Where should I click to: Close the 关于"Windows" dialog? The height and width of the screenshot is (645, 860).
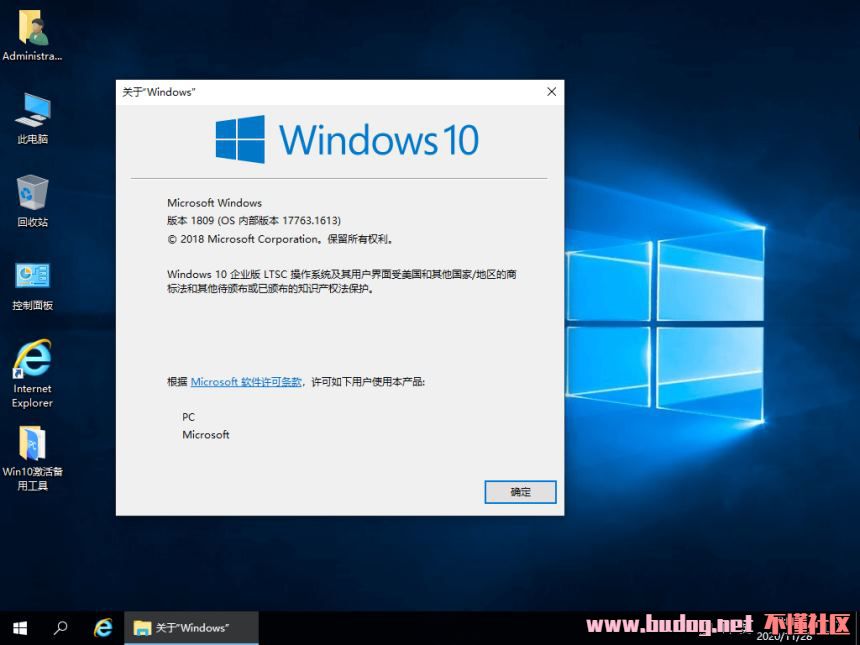[552, 92]
